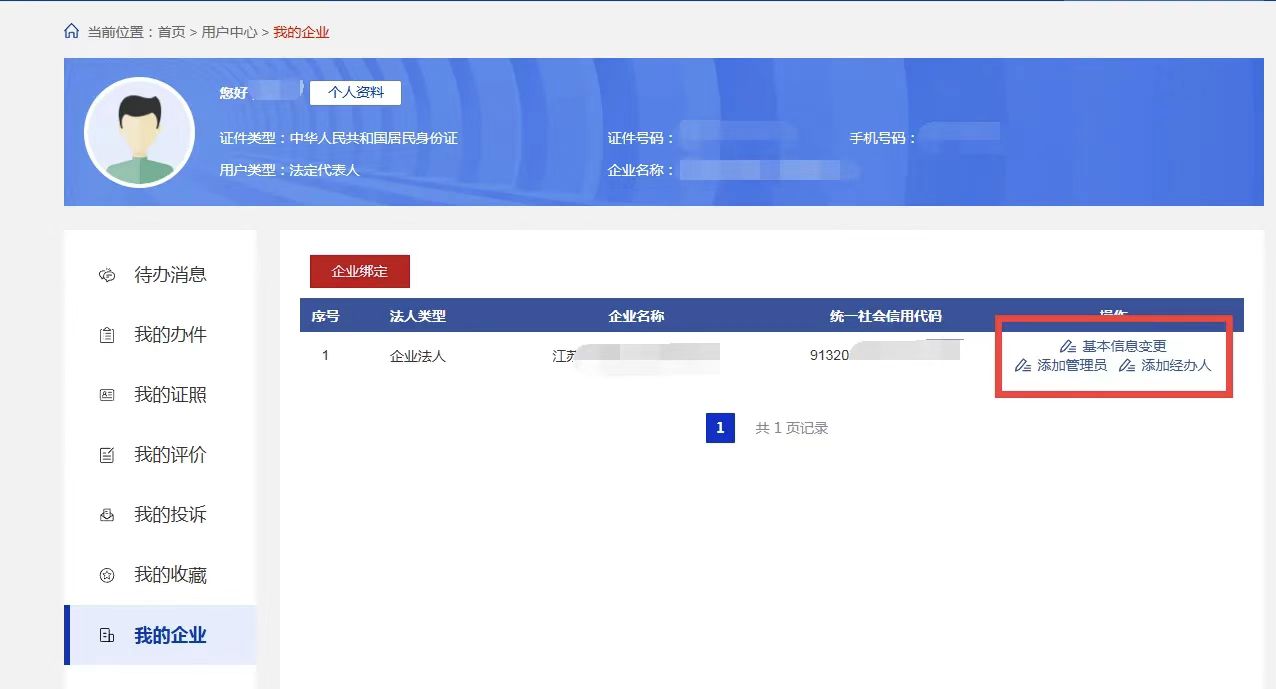This screenshot has width=1276, height=689.
Task: Click the 统一社会信用代码 column header
Action: (885, 316)
